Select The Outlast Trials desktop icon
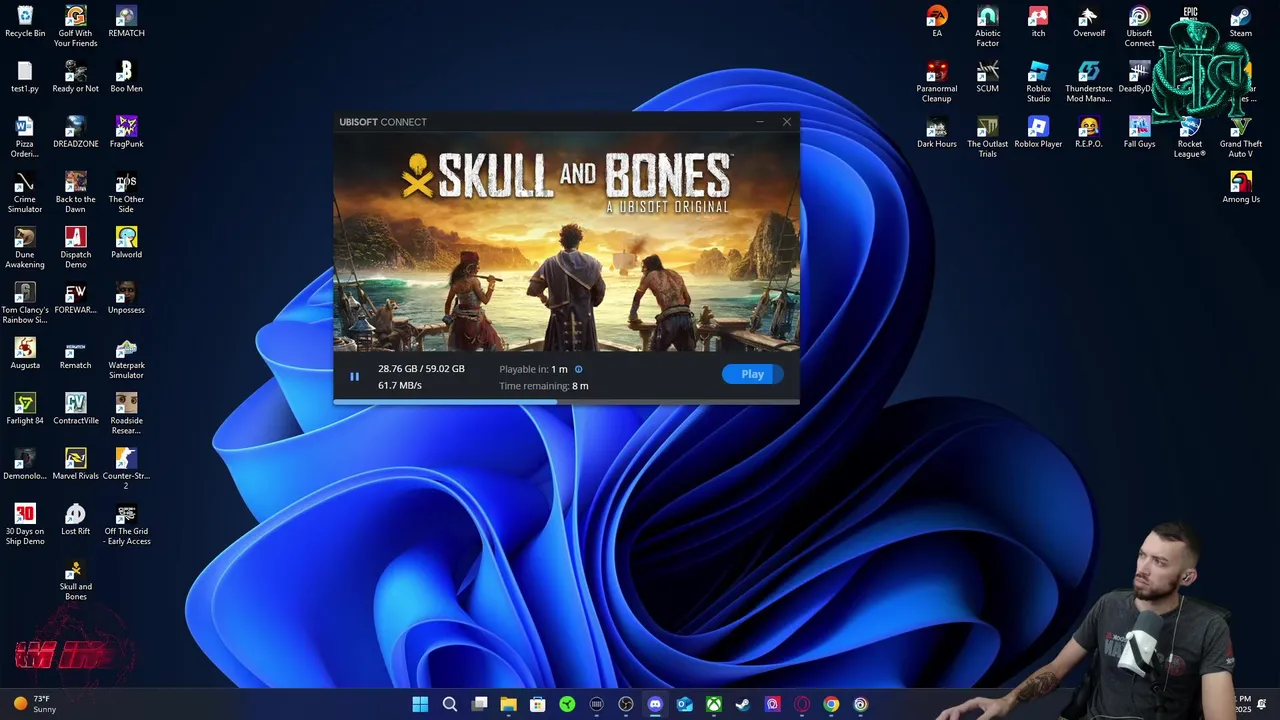This screenshot has height=720, width=1280. (x=988, y=137)
